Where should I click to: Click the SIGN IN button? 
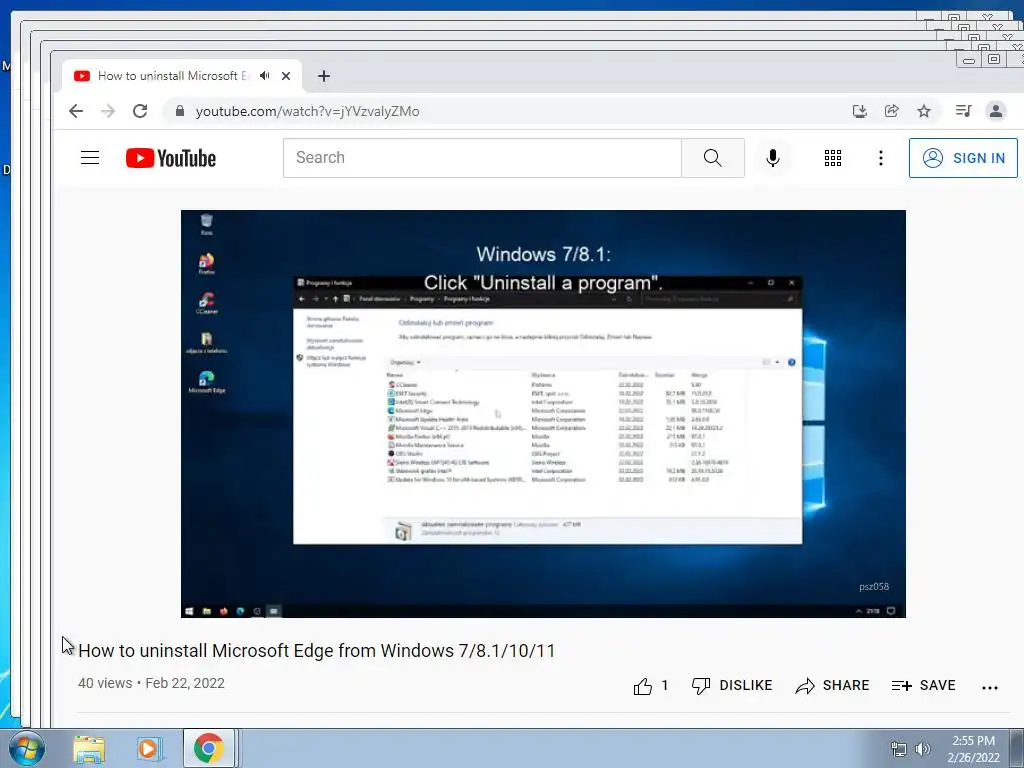pos(963,158)
